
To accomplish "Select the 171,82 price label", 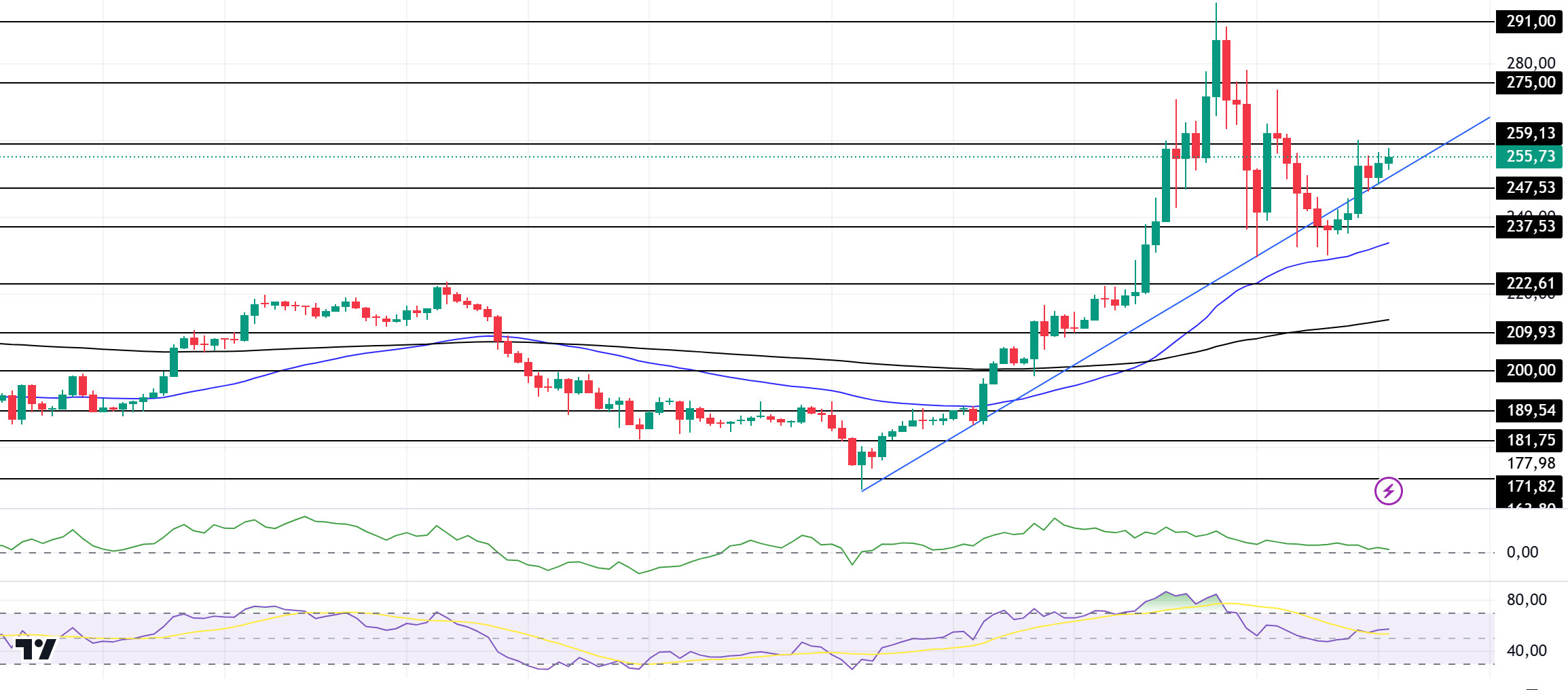I will pos(1530,487).
